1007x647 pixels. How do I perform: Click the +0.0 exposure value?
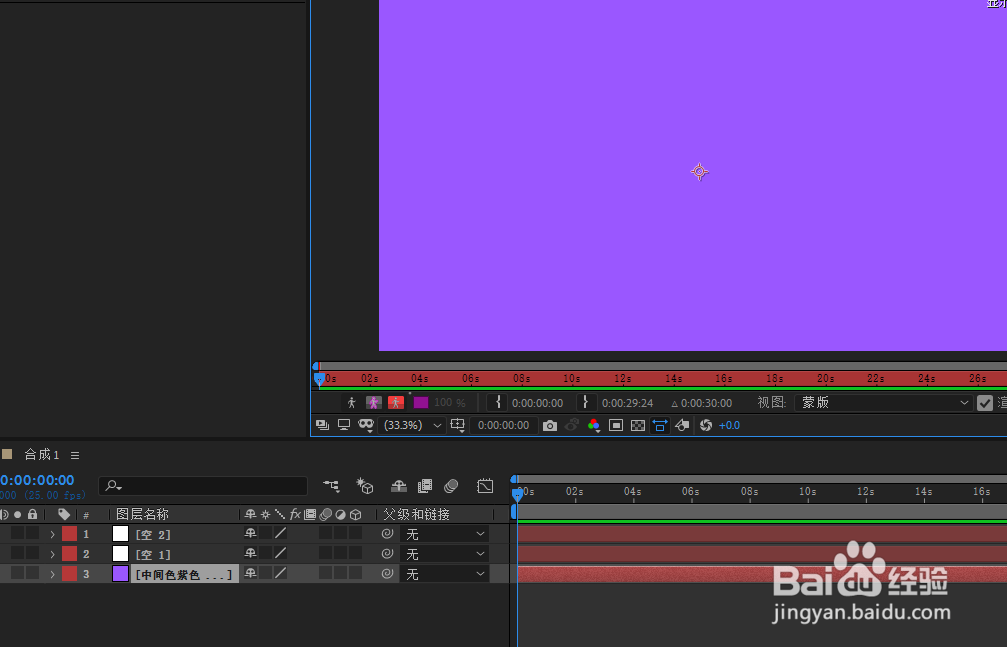tap(730, 425)
